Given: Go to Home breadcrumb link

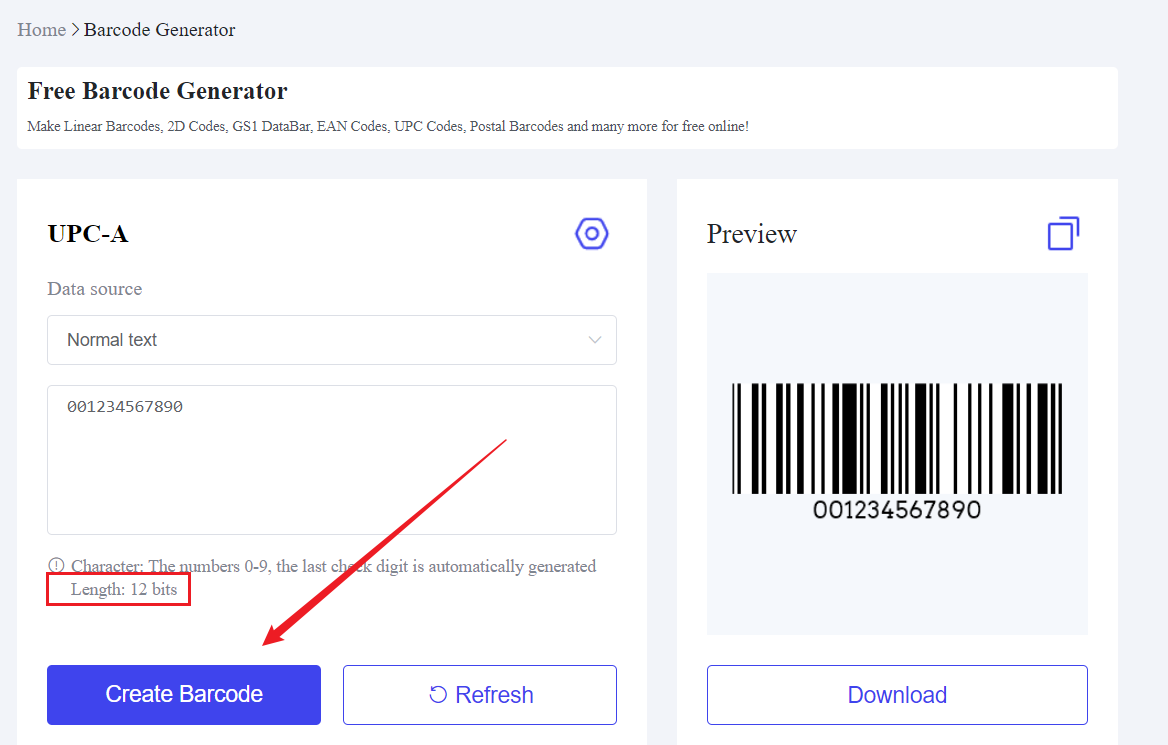Looking at the screenshot, I should click(x=42, y=30).
